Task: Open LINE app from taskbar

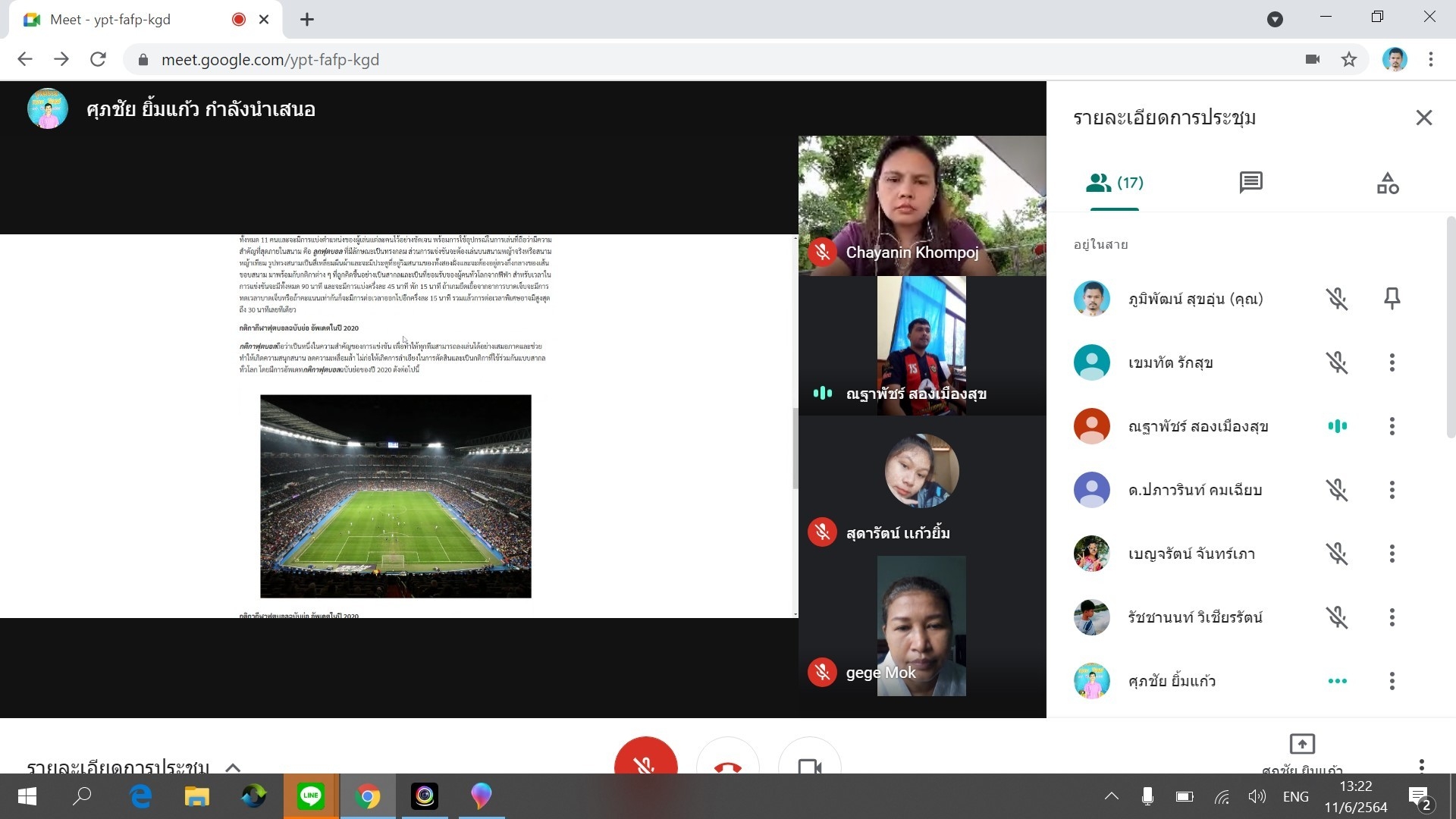Action: click(x=310, y=796)
